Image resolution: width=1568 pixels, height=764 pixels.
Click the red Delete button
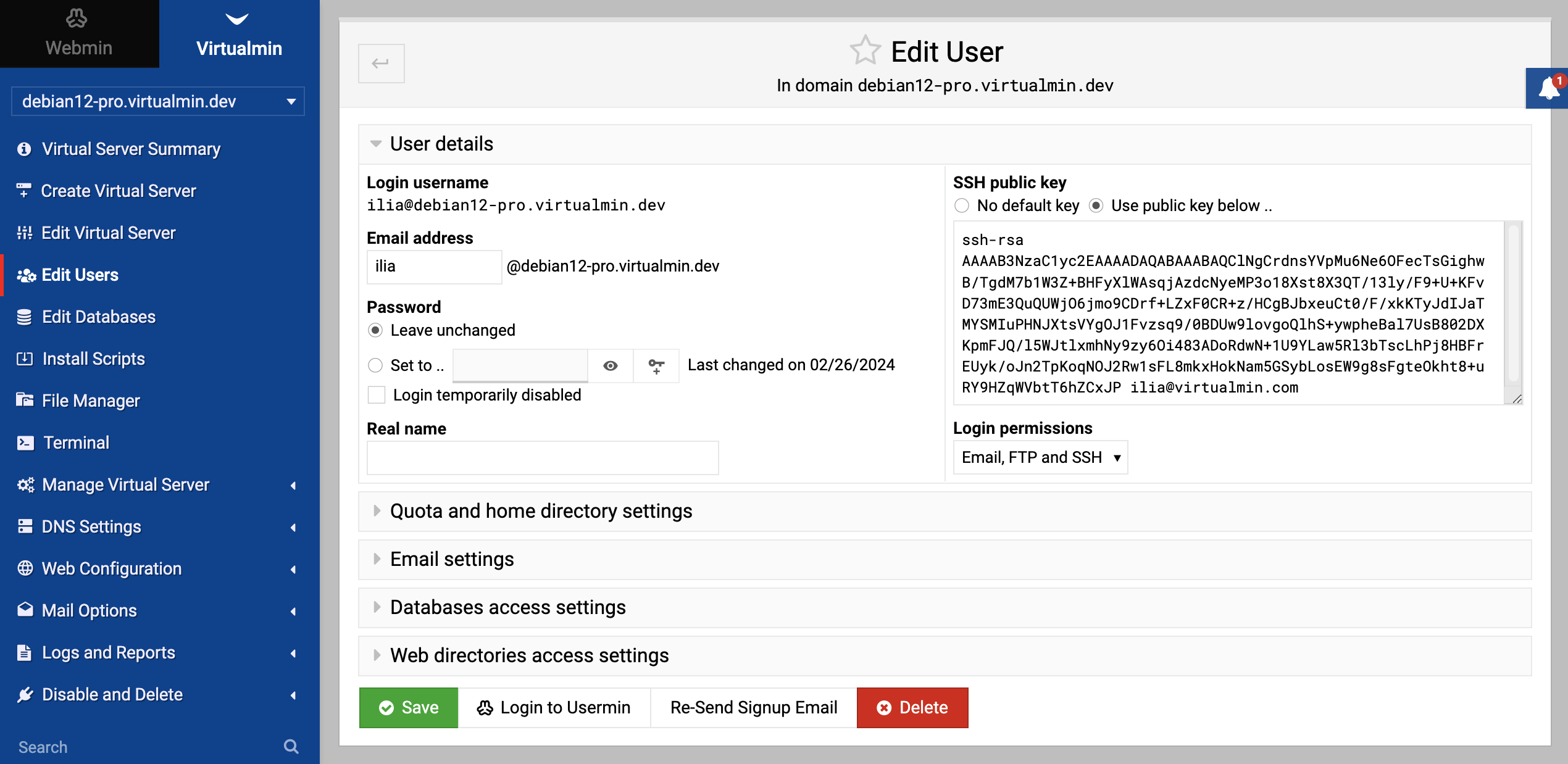coord(912,708)
